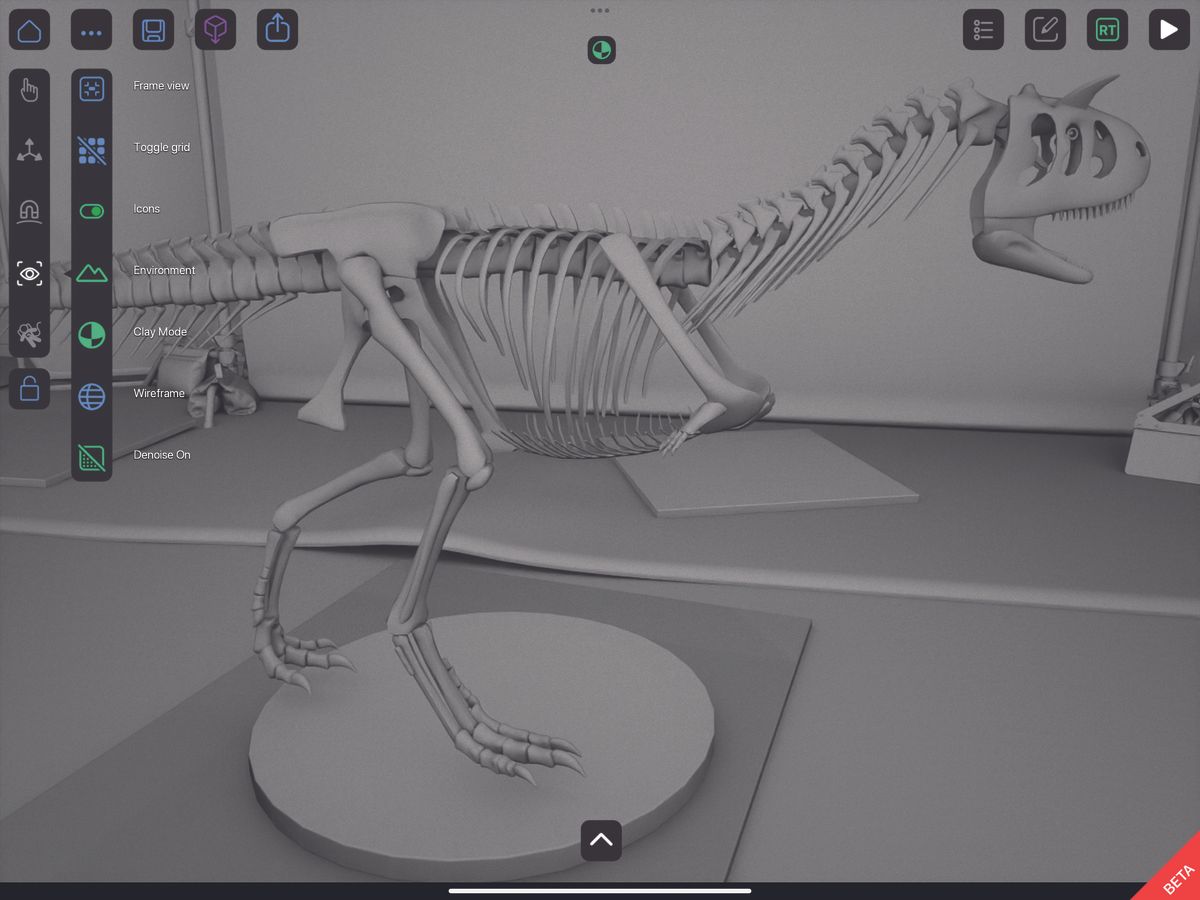This screenshot has width=1200, height=900.
Task: Toggle grid visibility
Action: click(91, 150)
